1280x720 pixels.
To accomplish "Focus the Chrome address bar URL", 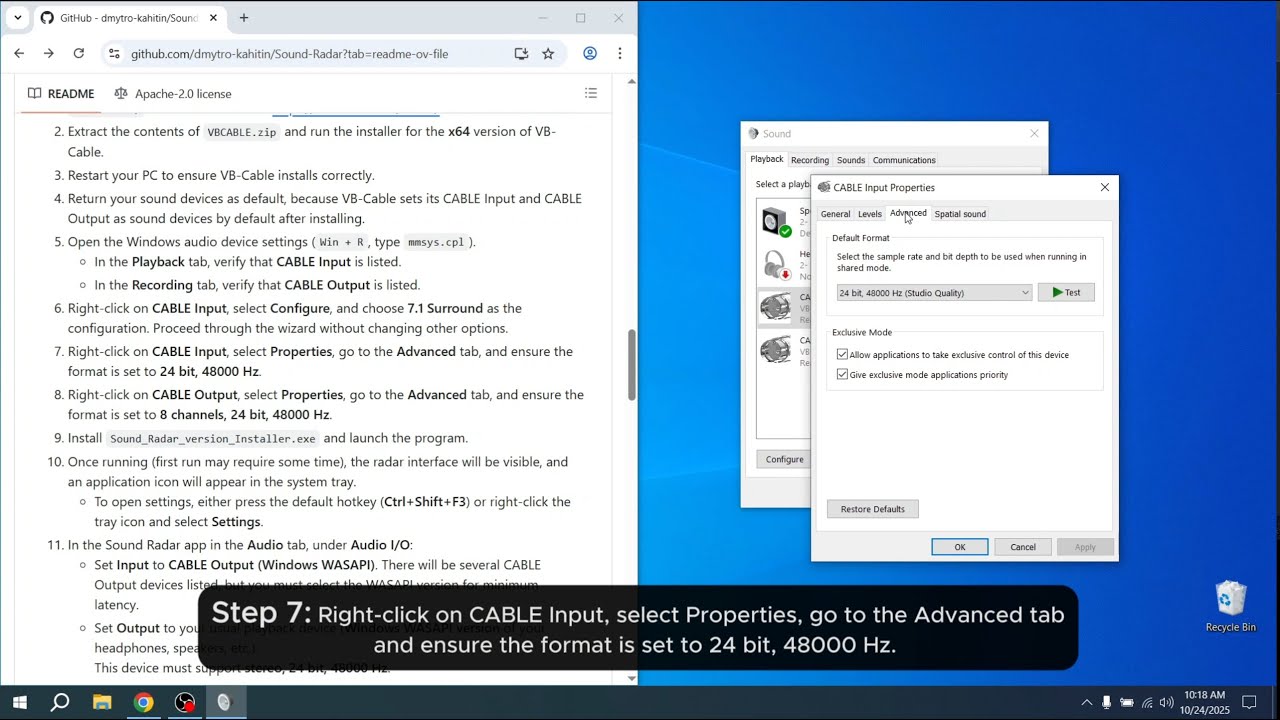I will [290, 54].
